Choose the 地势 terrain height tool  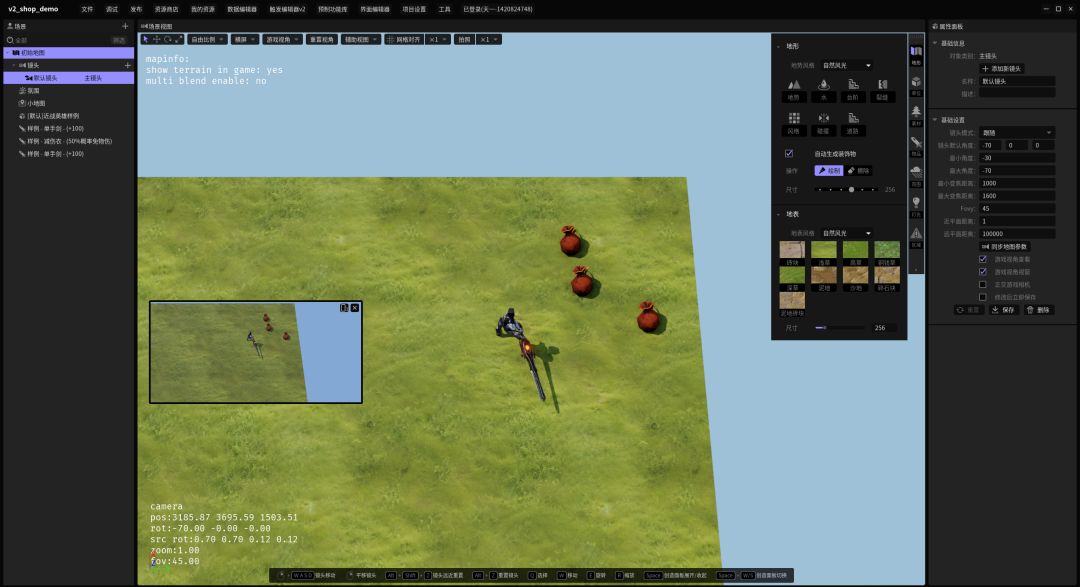(x=793, y=90)
